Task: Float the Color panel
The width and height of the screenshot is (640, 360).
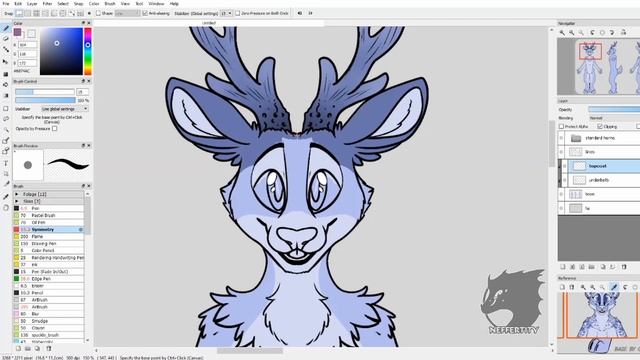Action: 83,23
